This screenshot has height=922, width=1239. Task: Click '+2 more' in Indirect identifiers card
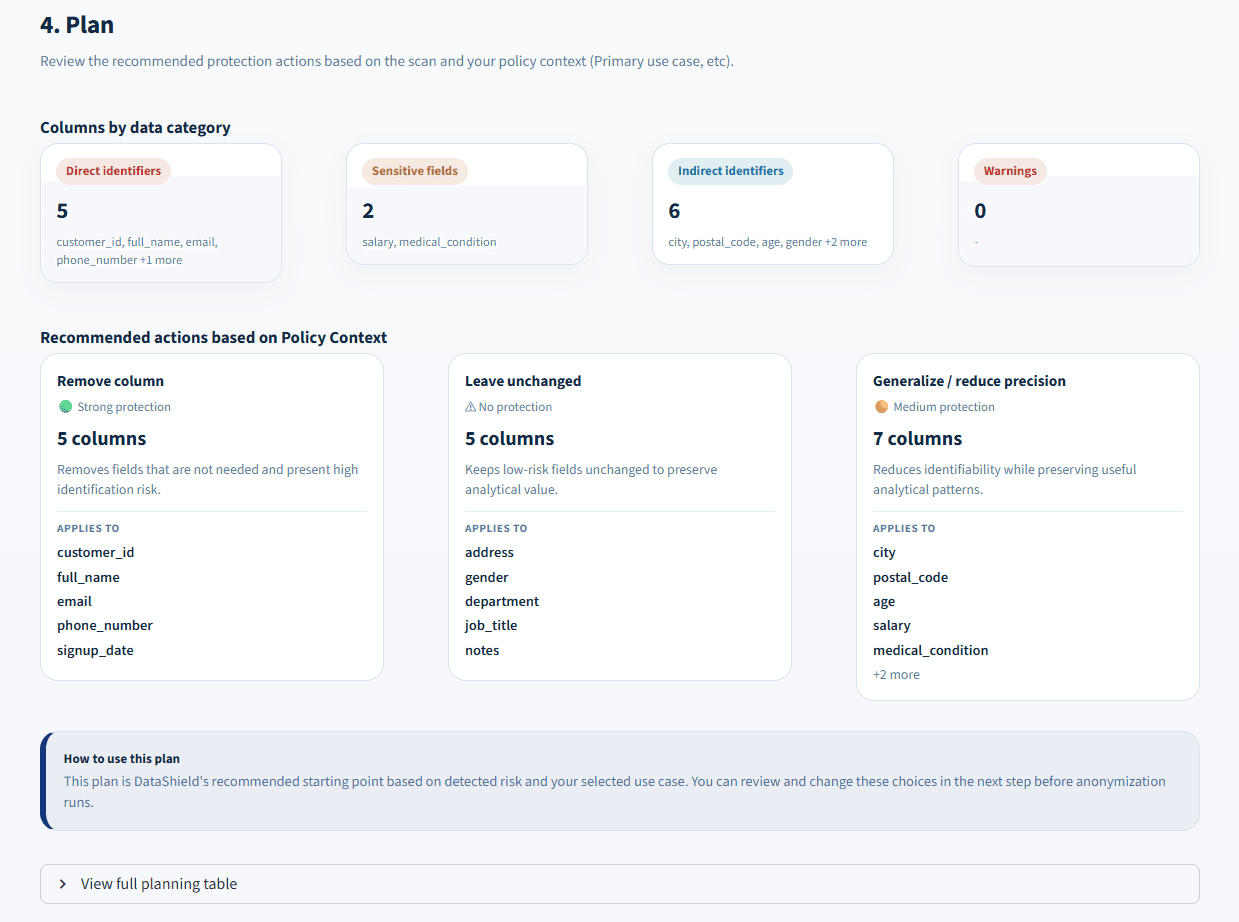click(x=846, y=242)
